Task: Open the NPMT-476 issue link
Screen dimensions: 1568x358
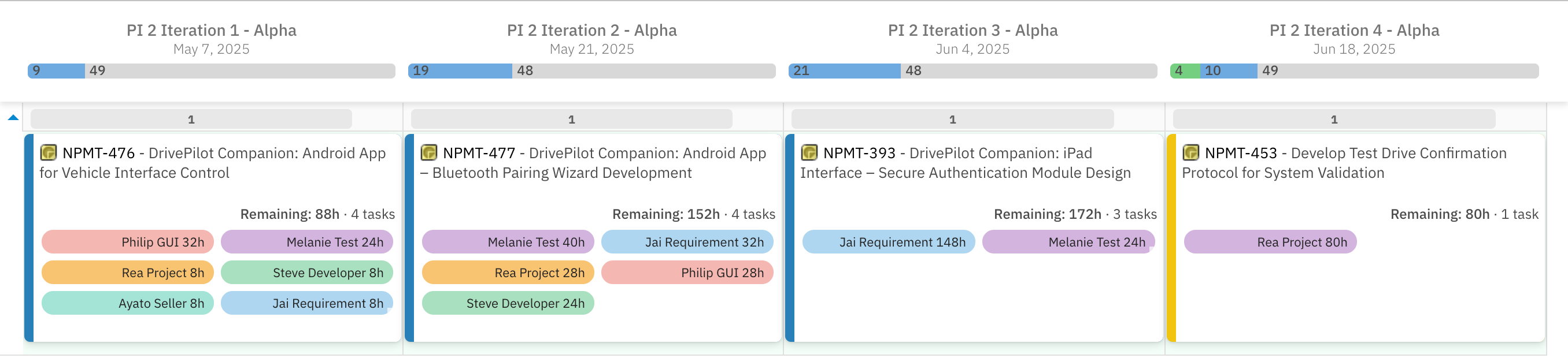Action: click(99, 153)
